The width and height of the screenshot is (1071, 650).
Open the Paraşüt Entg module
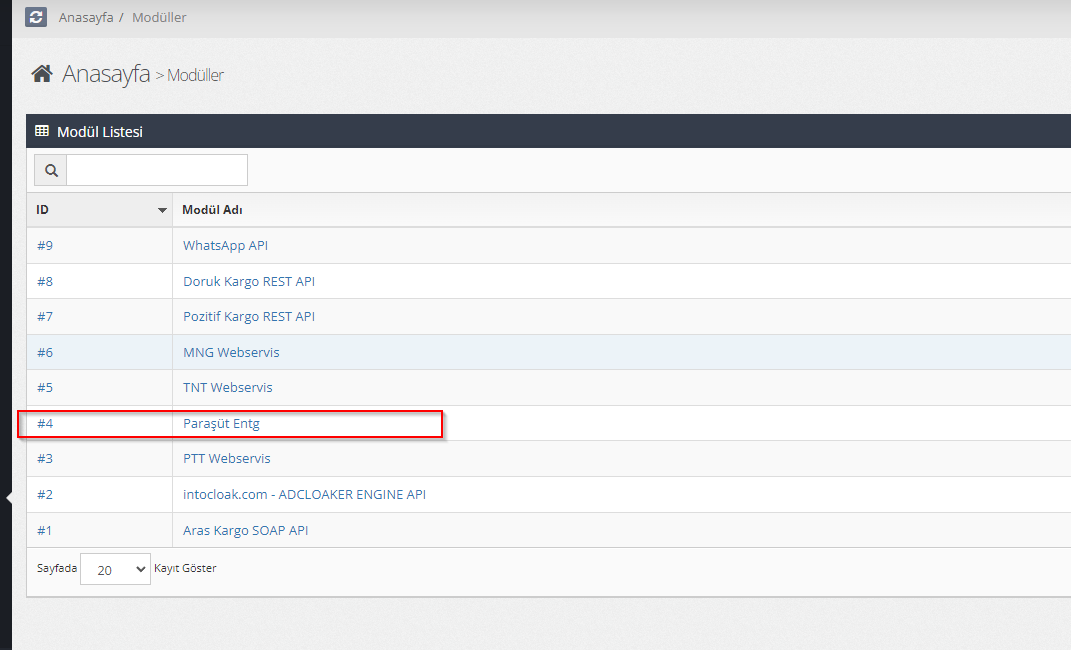point(221,423)
